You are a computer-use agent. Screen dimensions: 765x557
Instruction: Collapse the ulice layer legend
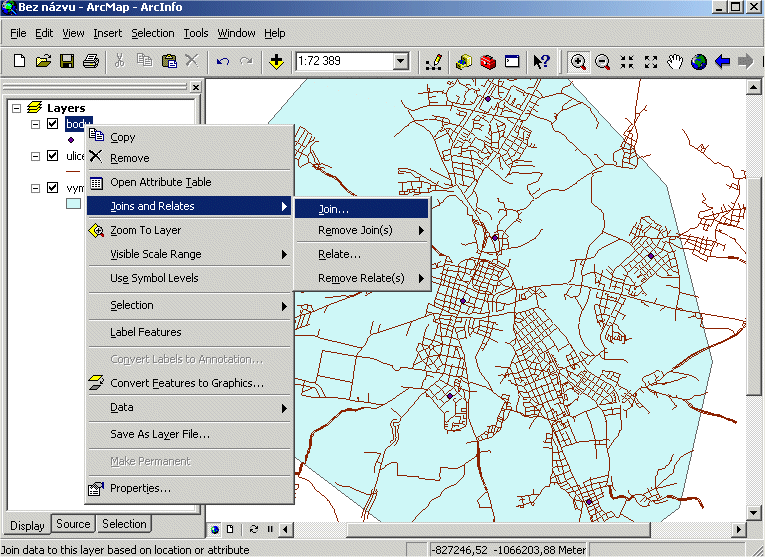click(x=35, y=156)
